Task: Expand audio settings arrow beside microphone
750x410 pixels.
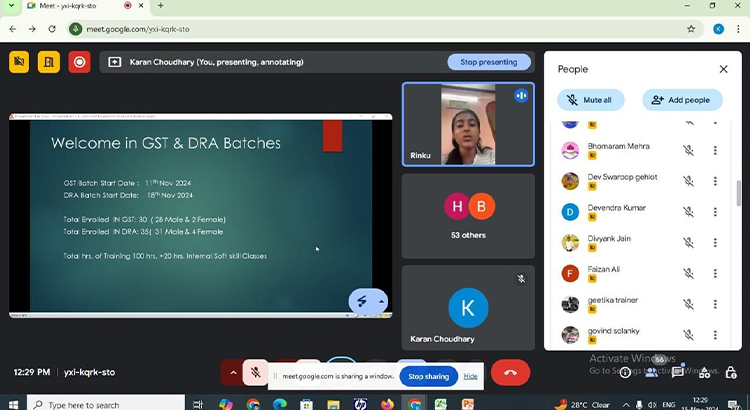Action: click(233, 372)
